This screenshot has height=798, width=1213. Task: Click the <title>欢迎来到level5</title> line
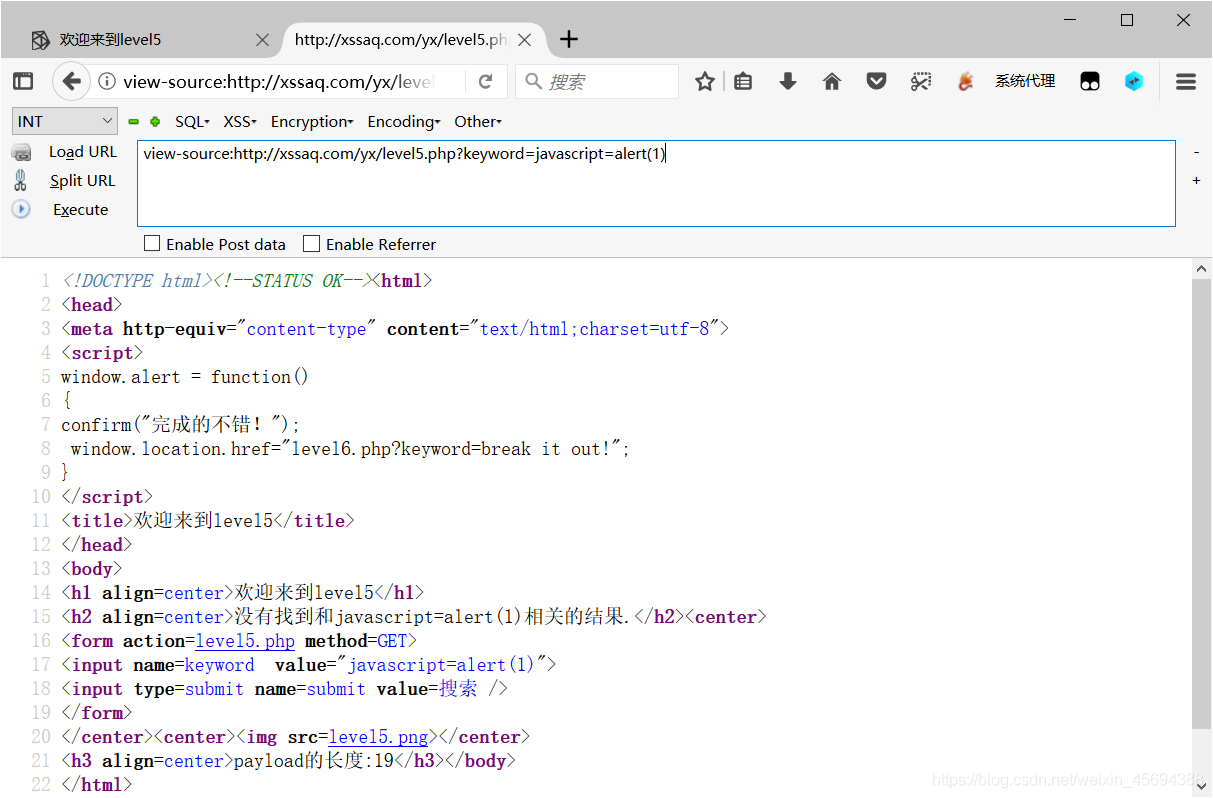[208, 521]
